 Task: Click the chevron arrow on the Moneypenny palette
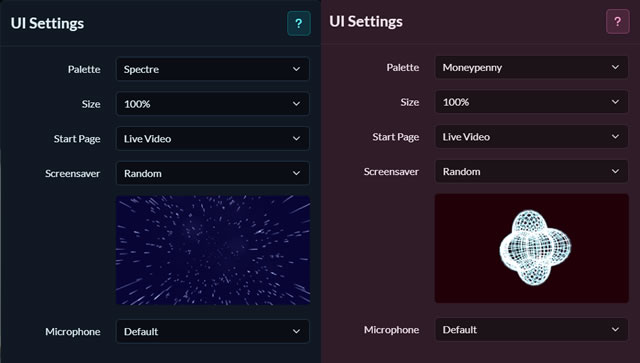[x=615, y=67]
